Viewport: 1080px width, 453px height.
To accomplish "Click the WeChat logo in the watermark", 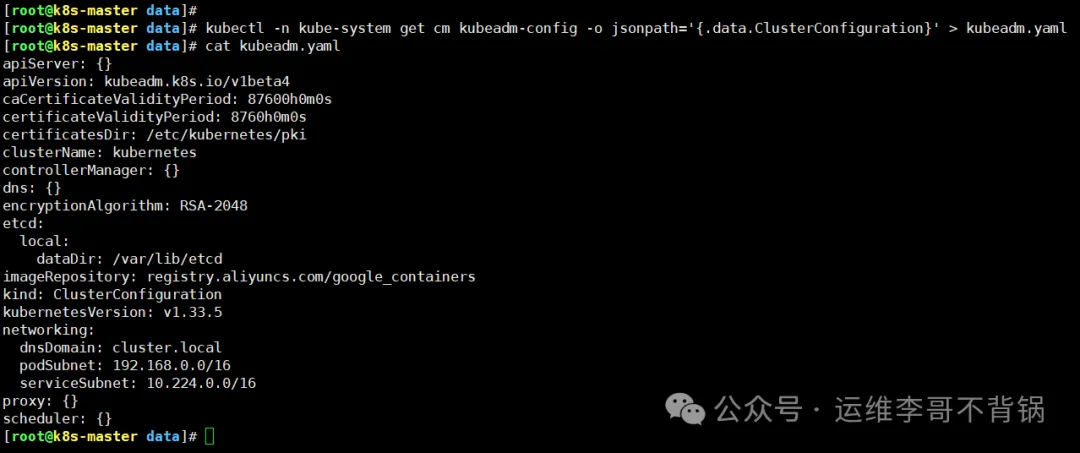I will tap(685, 409).
